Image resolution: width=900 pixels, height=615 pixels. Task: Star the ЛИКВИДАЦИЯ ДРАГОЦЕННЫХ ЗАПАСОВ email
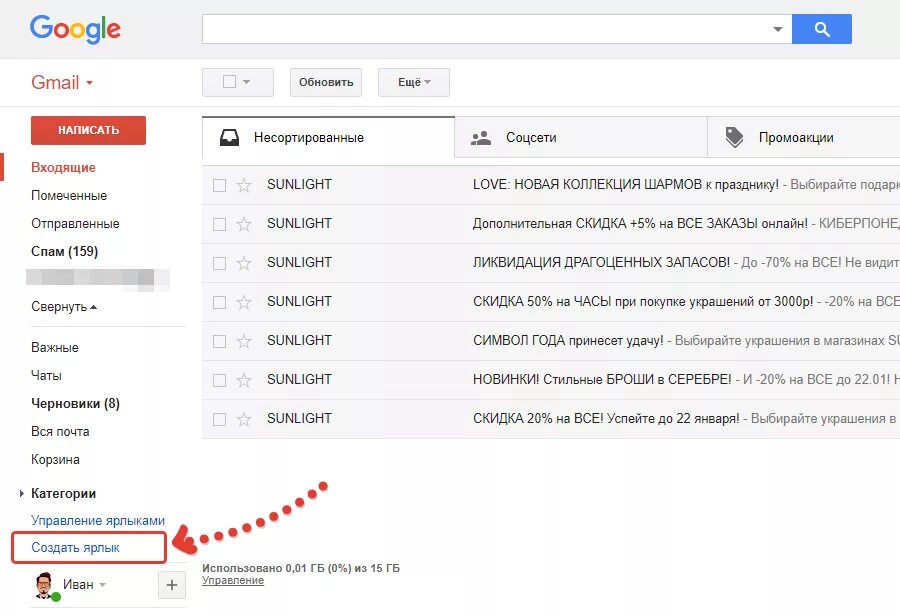click(244, 263)
